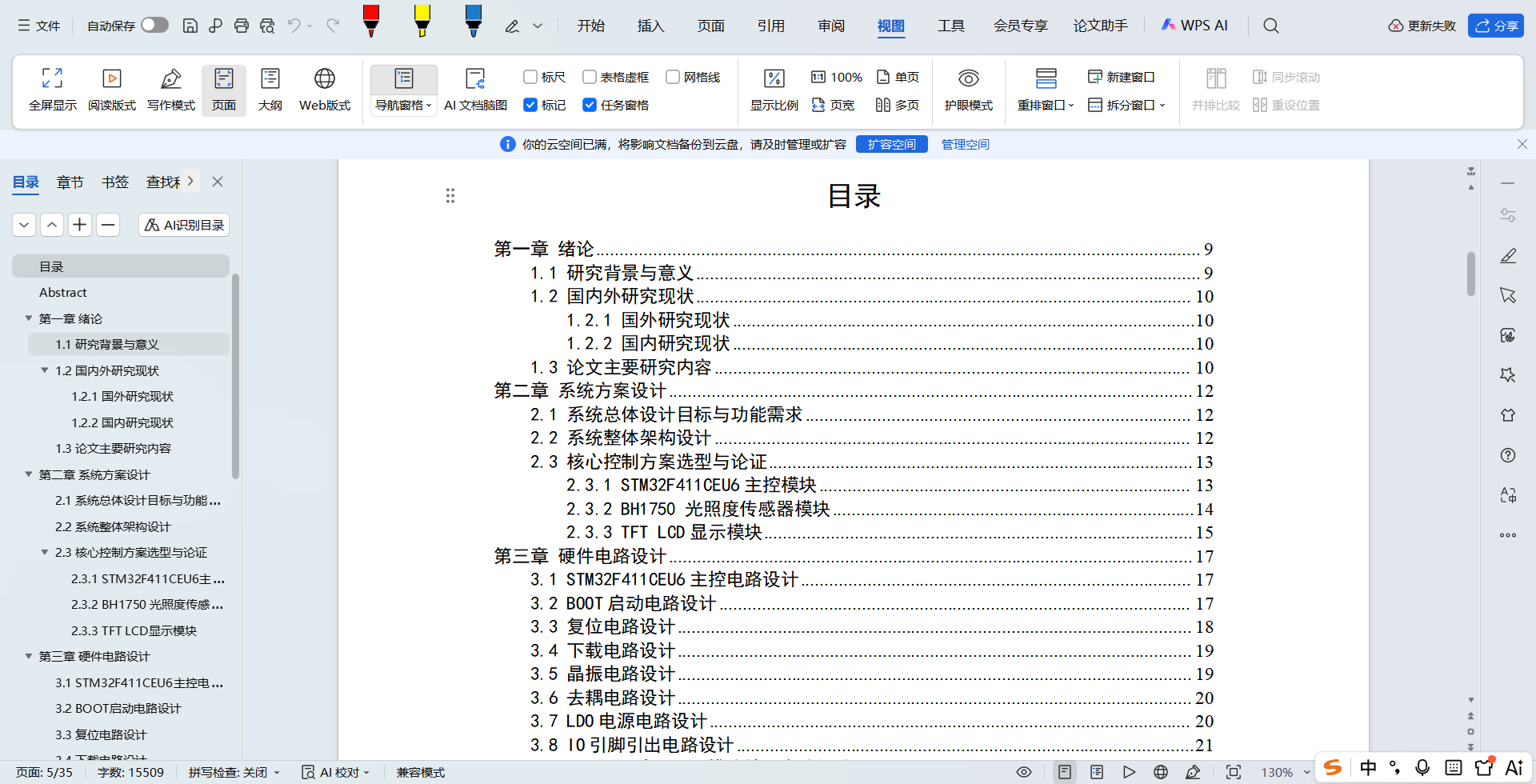The height and width of the screenshot is (784, 1536).
Task: Click the save document icon
Action: pos(190,26)
